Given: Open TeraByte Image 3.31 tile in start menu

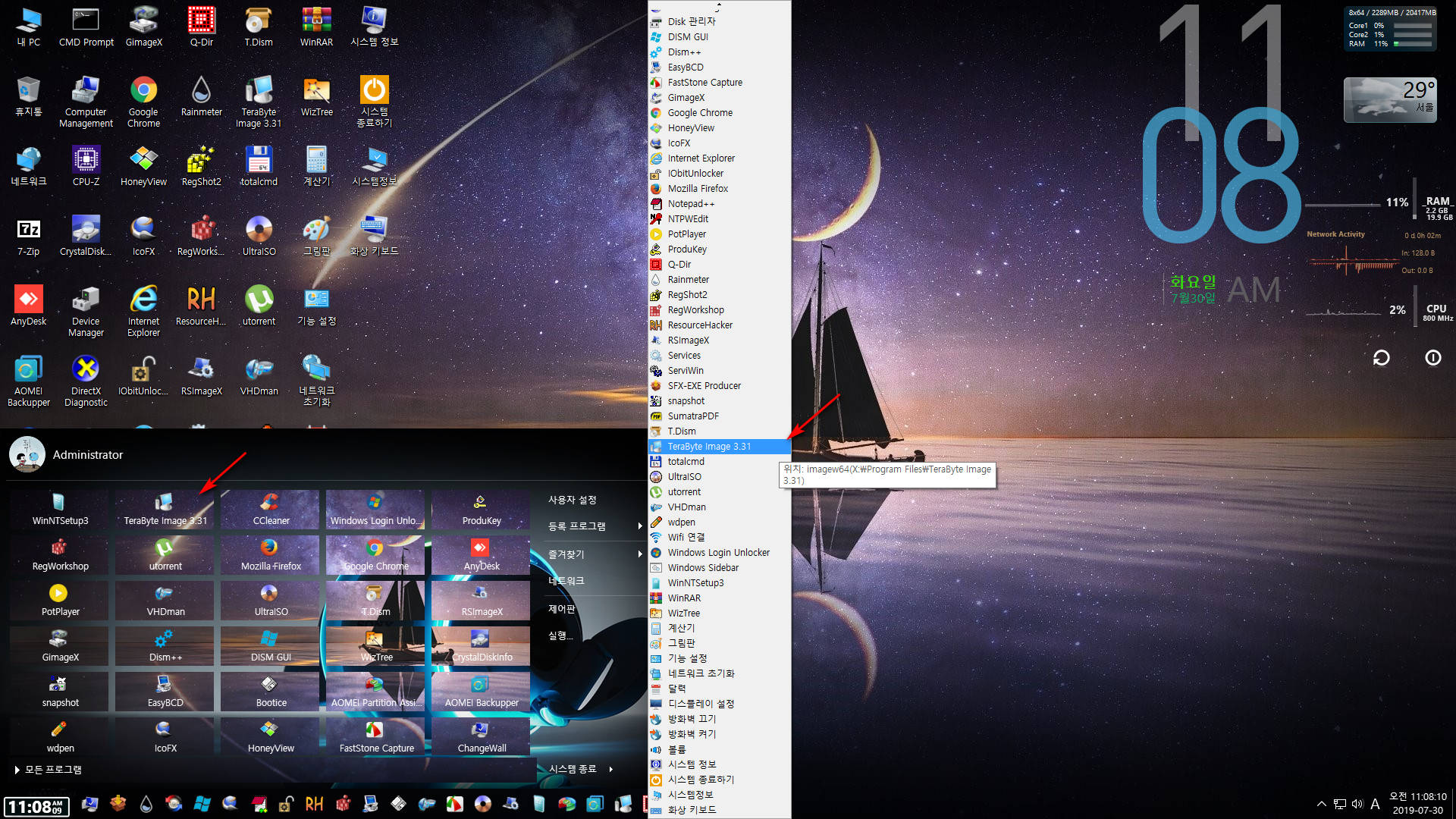Looking at the screenshot, I should click(x=165, y=510).
